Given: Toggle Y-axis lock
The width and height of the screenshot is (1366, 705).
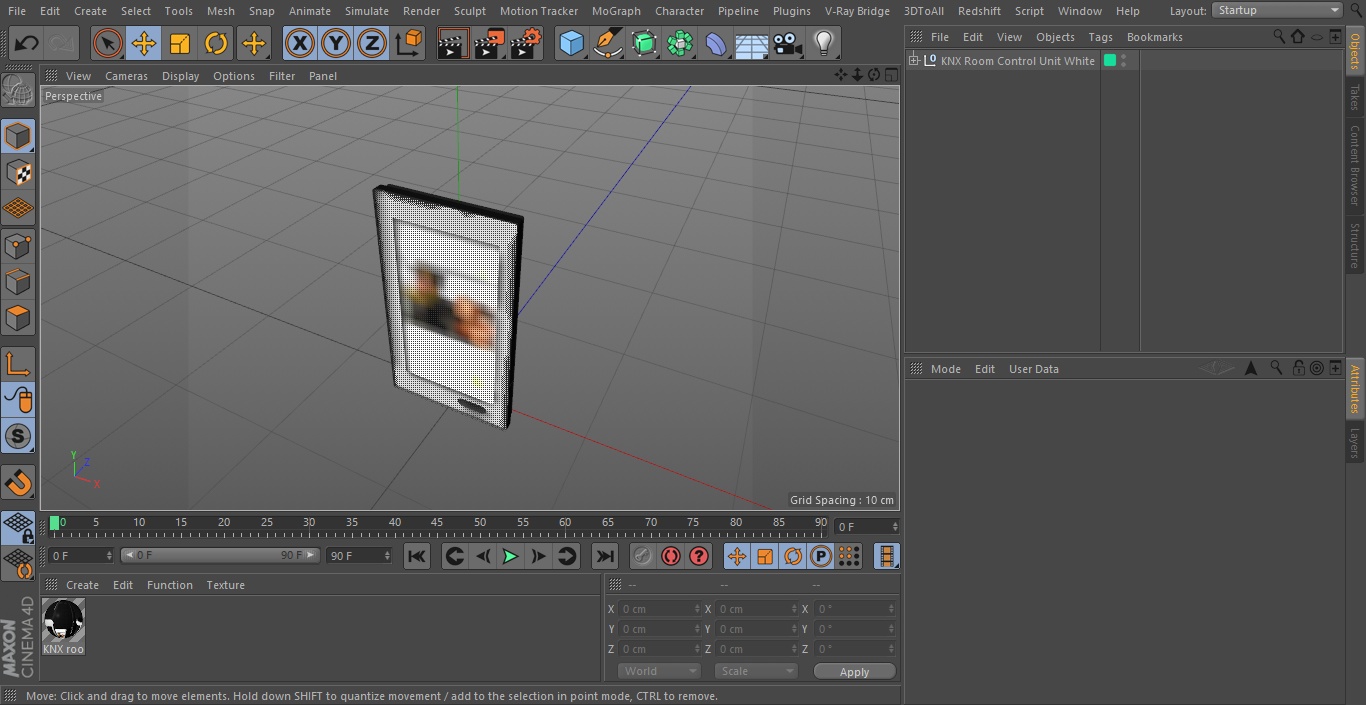Looking at the screenshot, I should [x=336, y=43].
